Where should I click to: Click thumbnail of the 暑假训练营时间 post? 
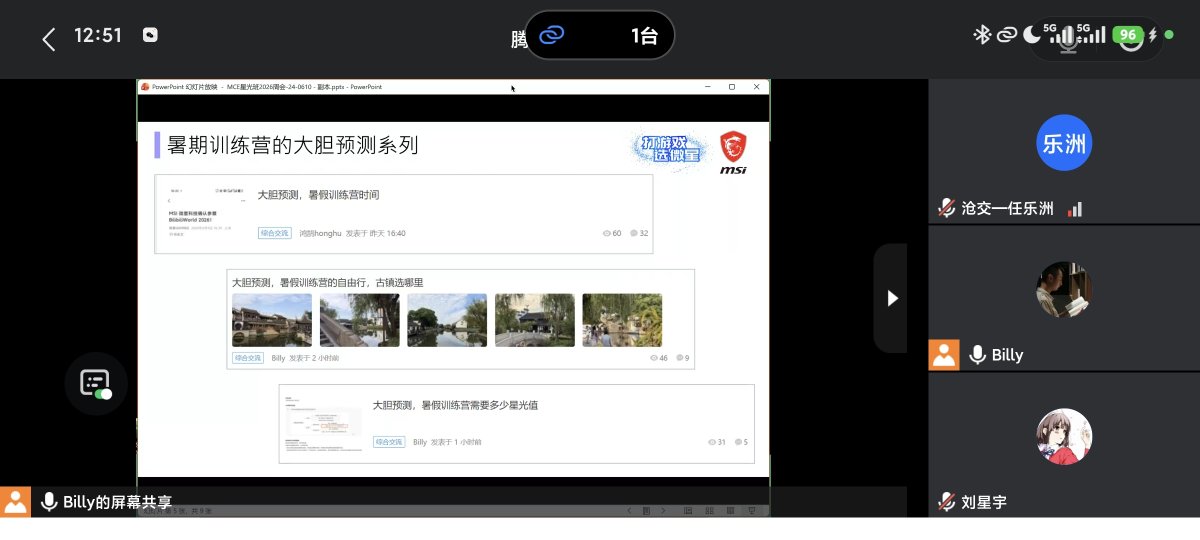click(x=205, y=212)
